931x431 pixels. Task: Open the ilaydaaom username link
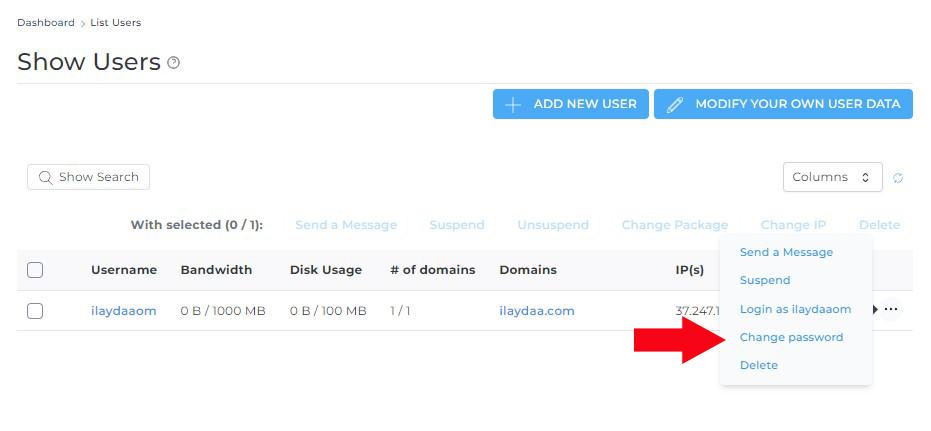coord(124,311)
